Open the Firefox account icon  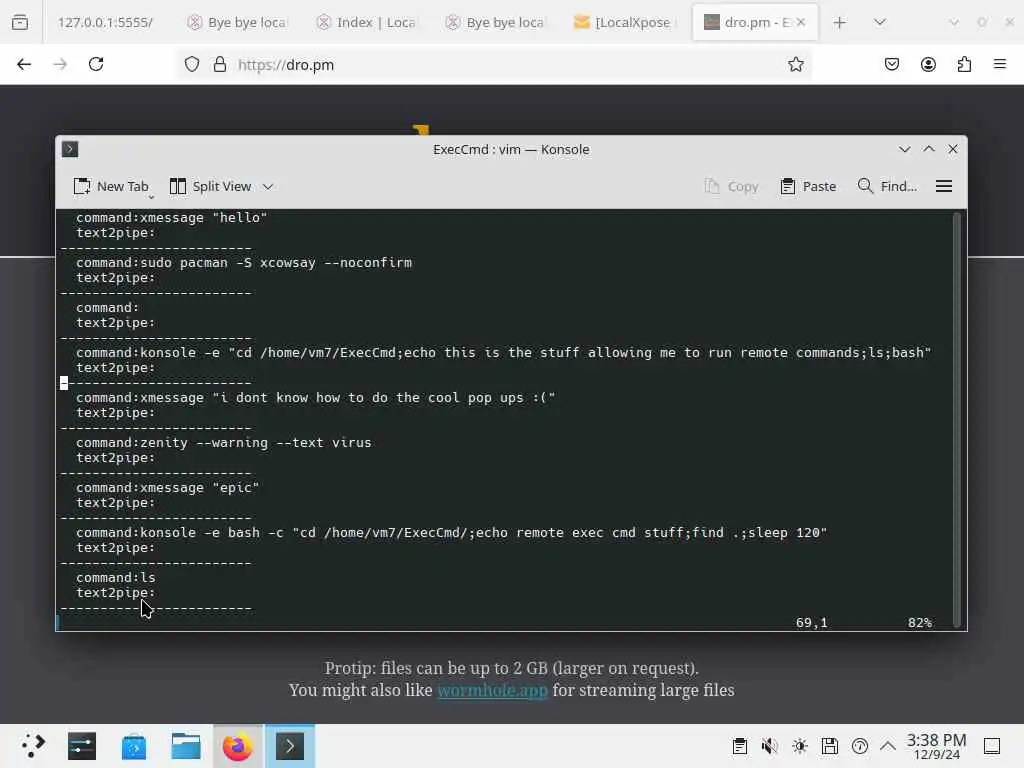928,64
